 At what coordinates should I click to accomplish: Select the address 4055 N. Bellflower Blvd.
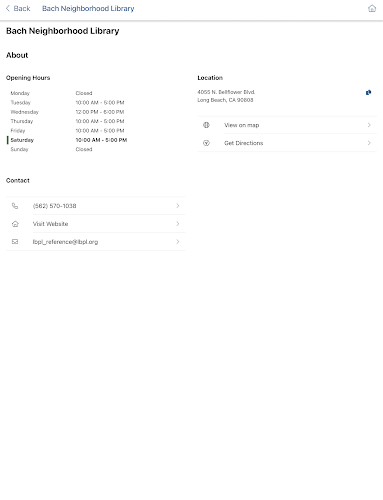(x=226, y=92)
